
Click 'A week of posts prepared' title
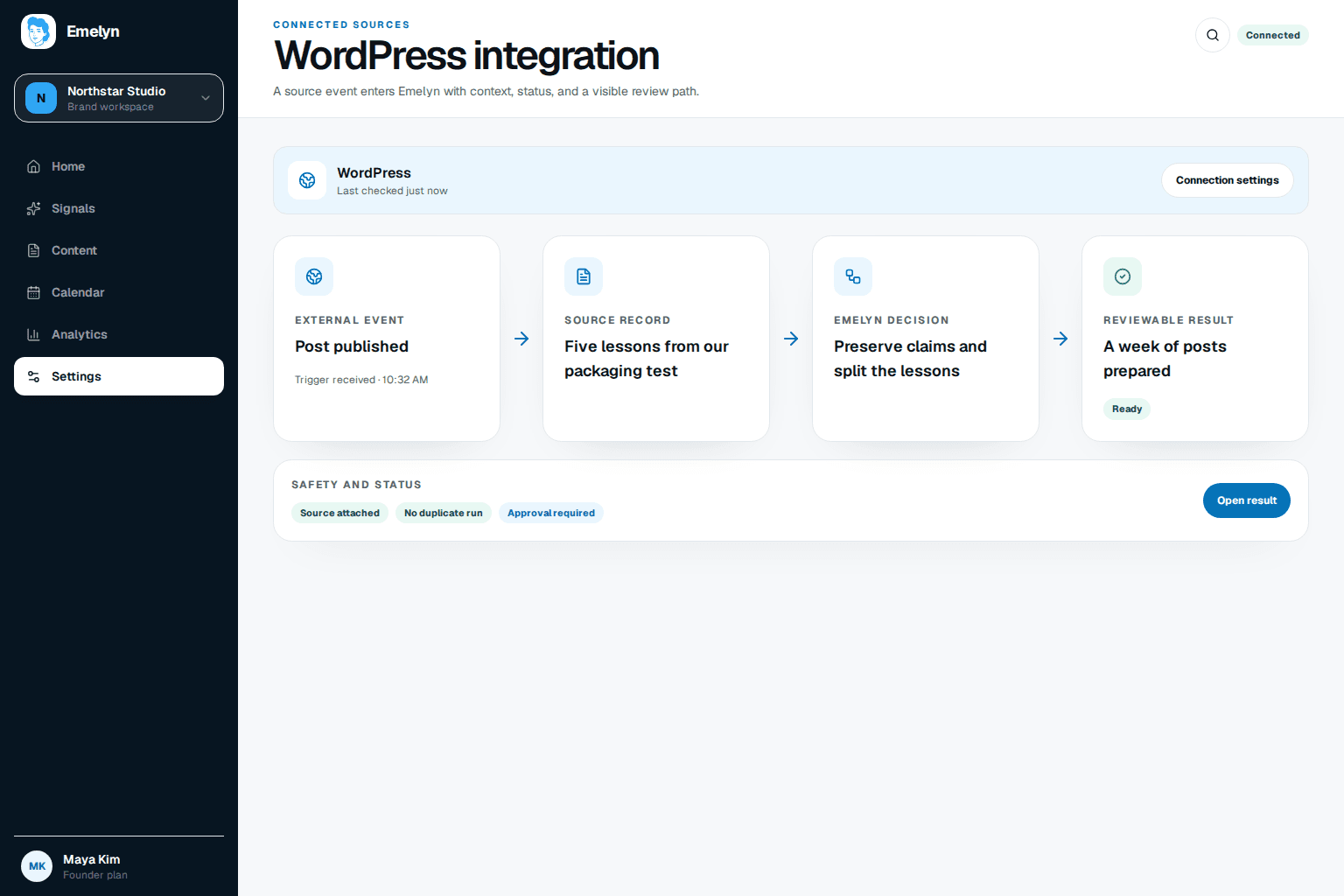(1165, 359)
